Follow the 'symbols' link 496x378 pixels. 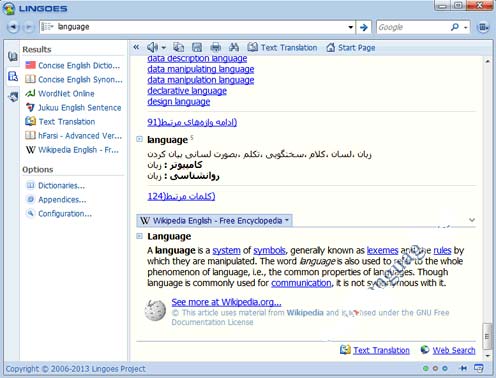[269, 250]
